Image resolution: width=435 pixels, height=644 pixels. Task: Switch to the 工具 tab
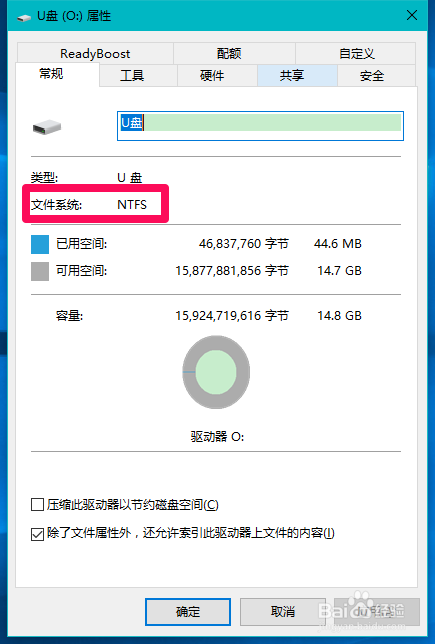point(132,76)
